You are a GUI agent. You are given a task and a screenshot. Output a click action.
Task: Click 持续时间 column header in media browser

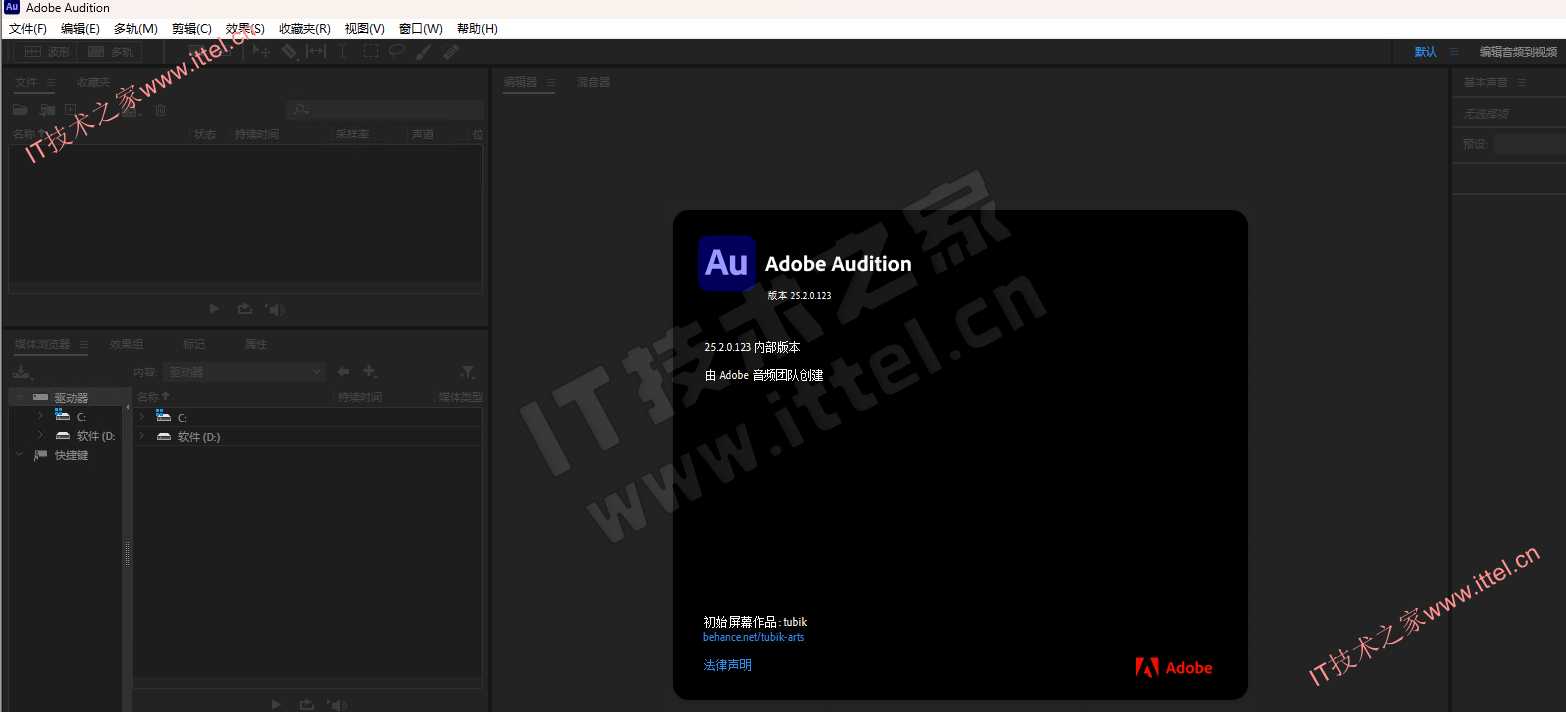360,397
